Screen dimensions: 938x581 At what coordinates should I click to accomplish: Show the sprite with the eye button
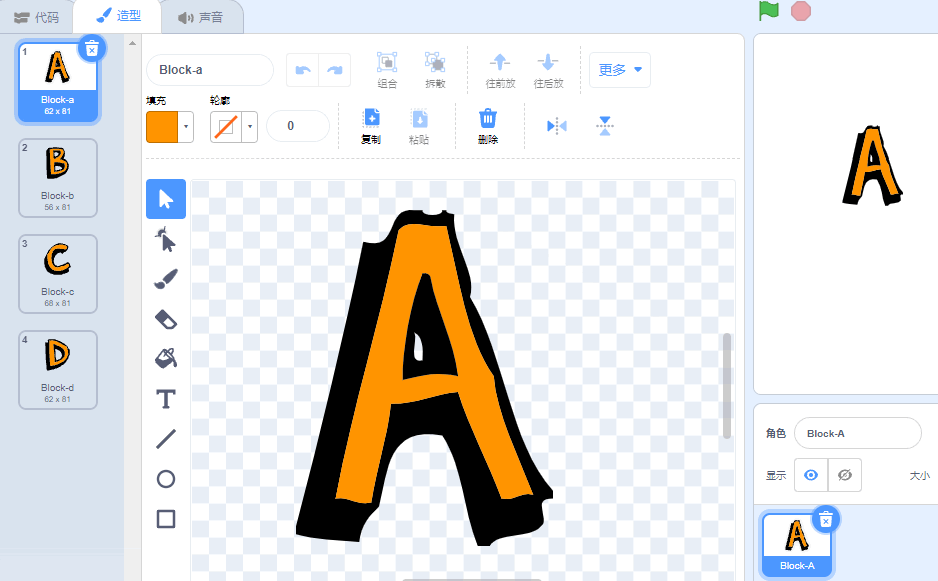pos(811,475)
